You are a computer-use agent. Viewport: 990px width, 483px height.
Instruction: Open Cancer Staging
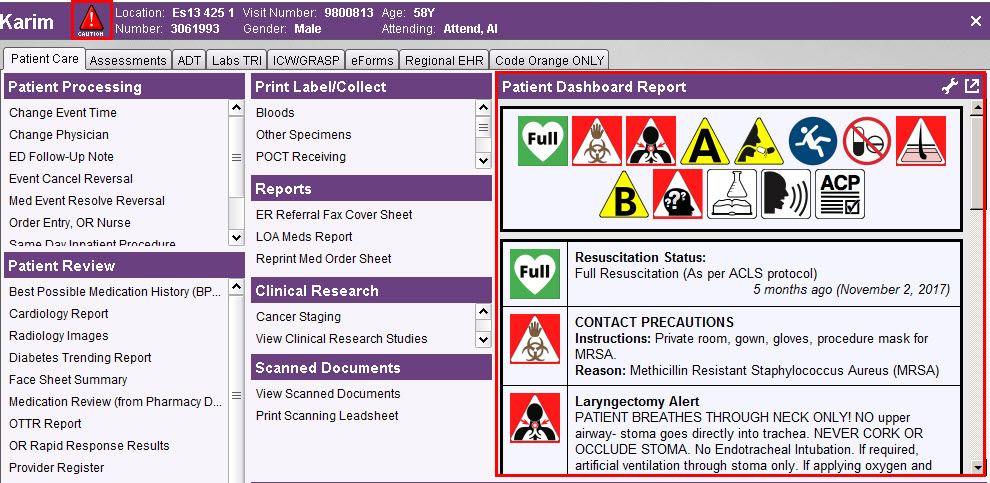[298, 318]
